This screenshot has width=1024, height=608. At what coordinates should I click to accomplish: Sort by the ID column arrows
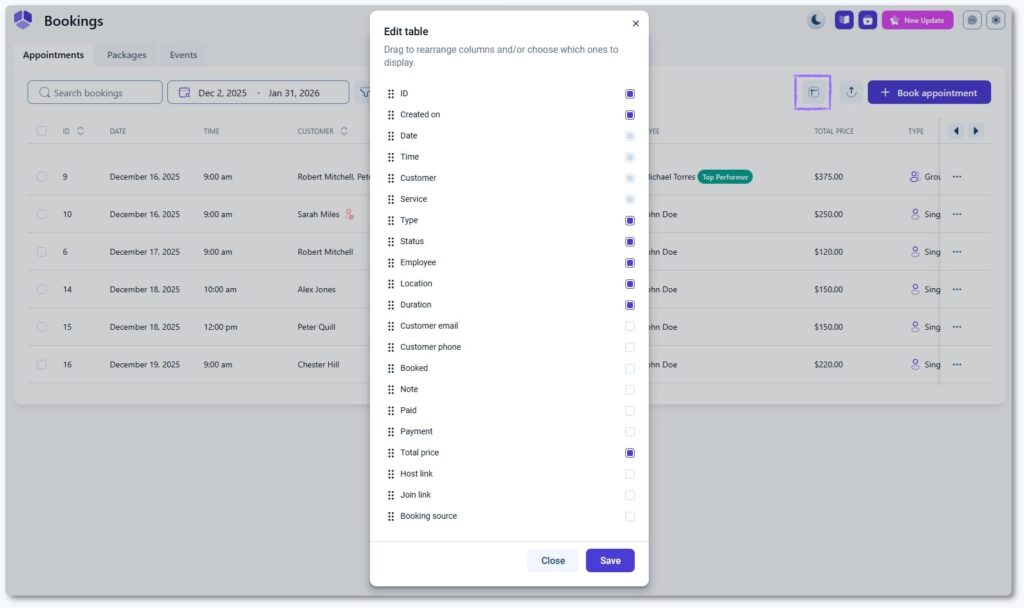80,131
